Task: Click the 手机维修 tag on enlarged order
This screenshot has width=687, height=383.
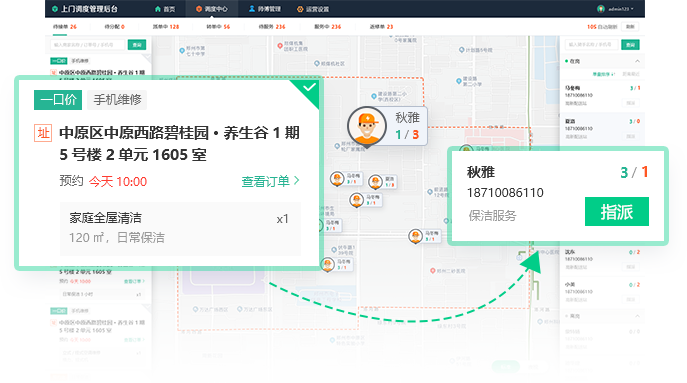Action: click(117, 100)
